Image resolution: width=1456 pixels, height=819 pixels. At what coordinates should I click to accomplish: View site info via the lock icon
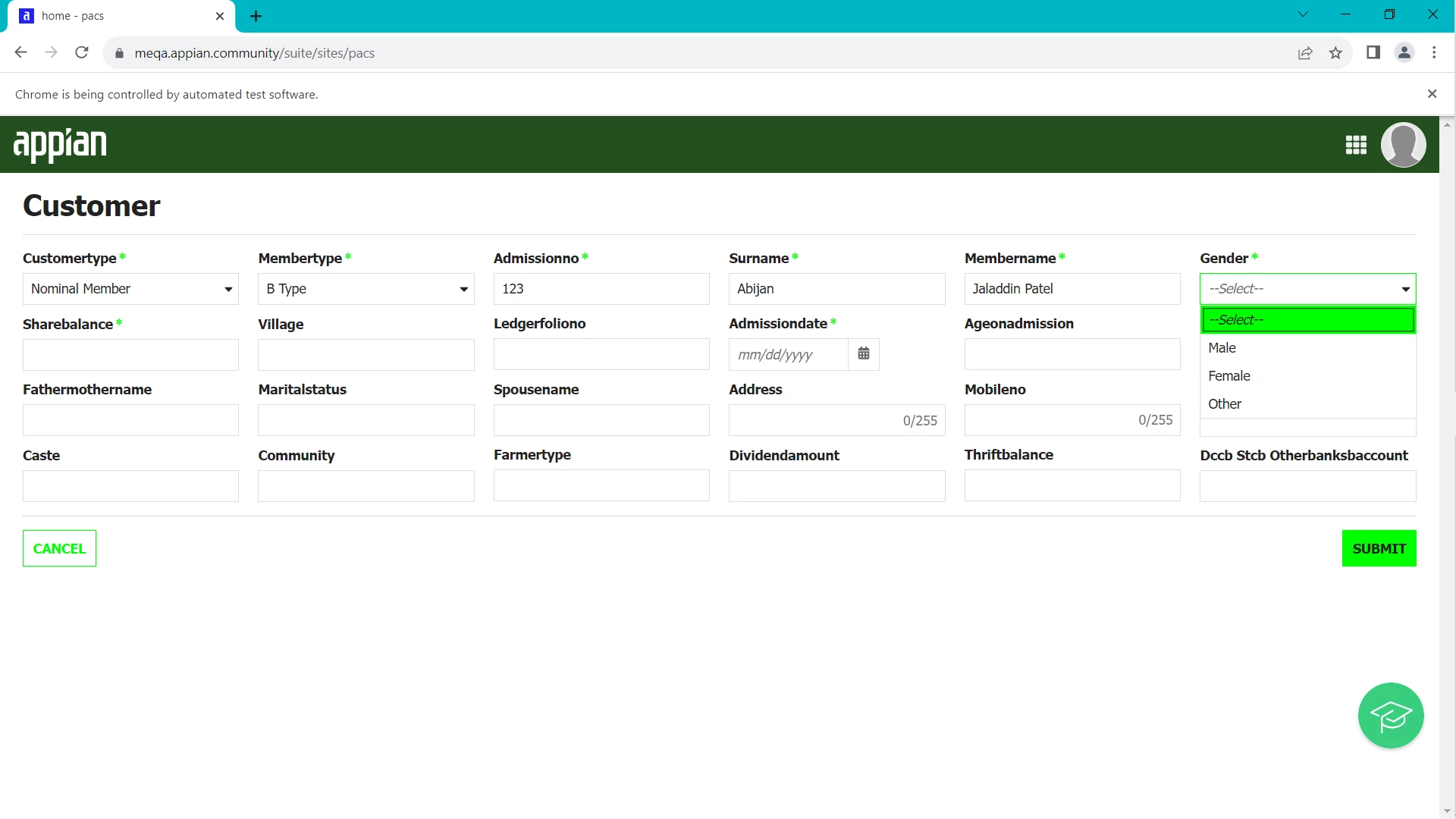(119, 53)
